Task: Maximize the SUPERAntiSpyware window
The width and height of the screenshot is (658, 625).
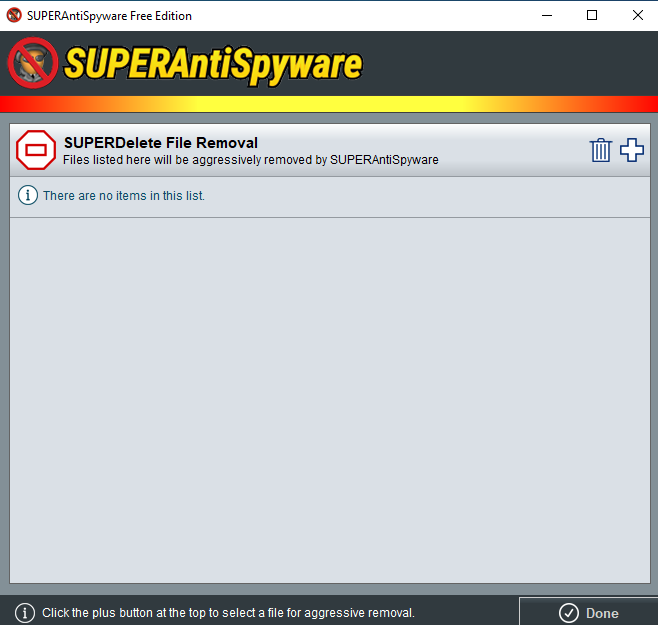Action: pos(592,16)
